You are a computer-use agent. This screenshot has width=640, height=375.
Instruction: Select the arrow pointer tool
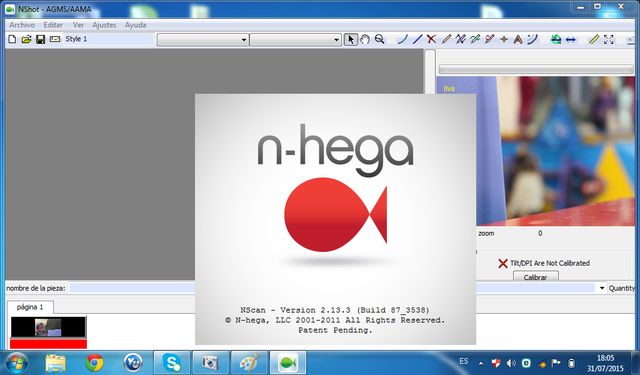point(351,39)
